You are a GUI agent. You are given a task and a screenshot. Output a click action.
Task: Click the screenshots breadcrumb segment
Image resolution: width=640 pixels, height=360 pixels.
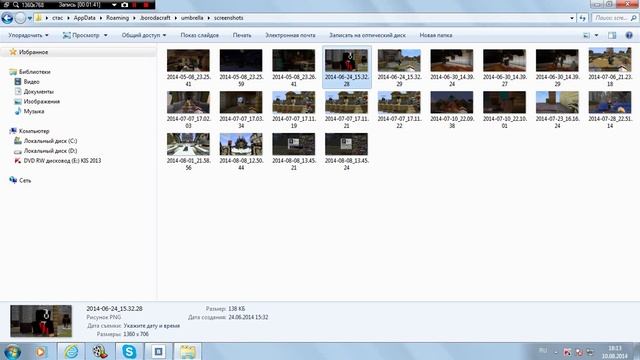(x=229, y=18)
